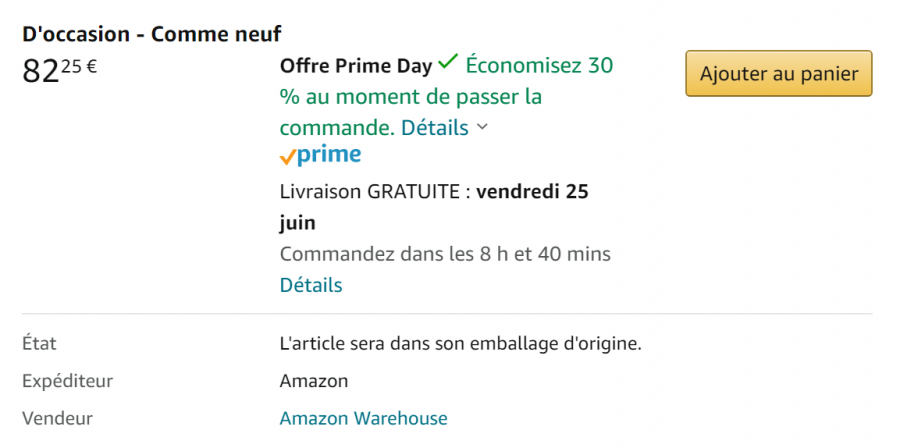
Task: Select the D'occasion - Comme neuf heading
Action: (x=151, y=33)
